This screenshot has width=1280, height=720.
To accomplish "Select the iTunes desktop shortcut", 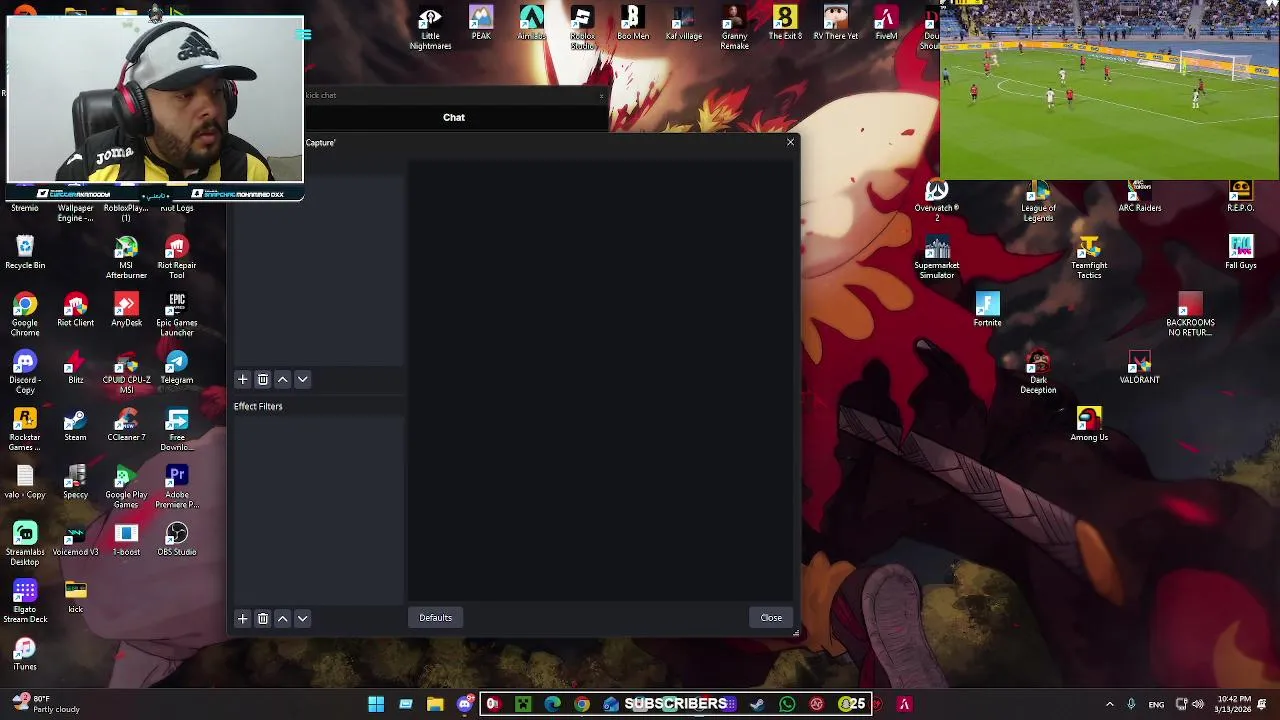I will point(25,653).
